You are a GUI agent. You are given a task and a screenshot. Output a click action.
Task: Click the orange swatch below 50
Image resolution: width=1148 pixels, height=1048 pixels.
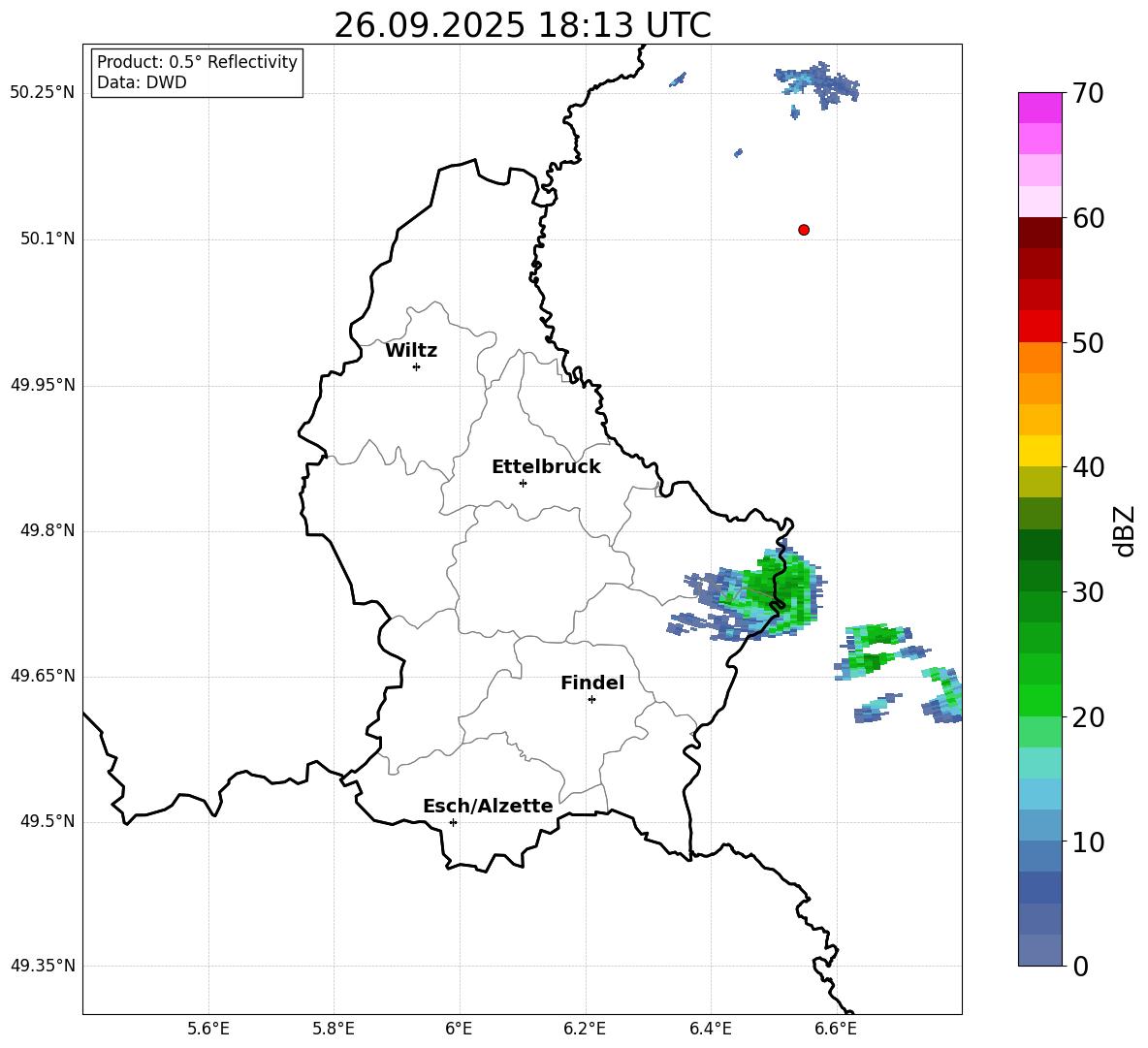tap(1039, 358)
